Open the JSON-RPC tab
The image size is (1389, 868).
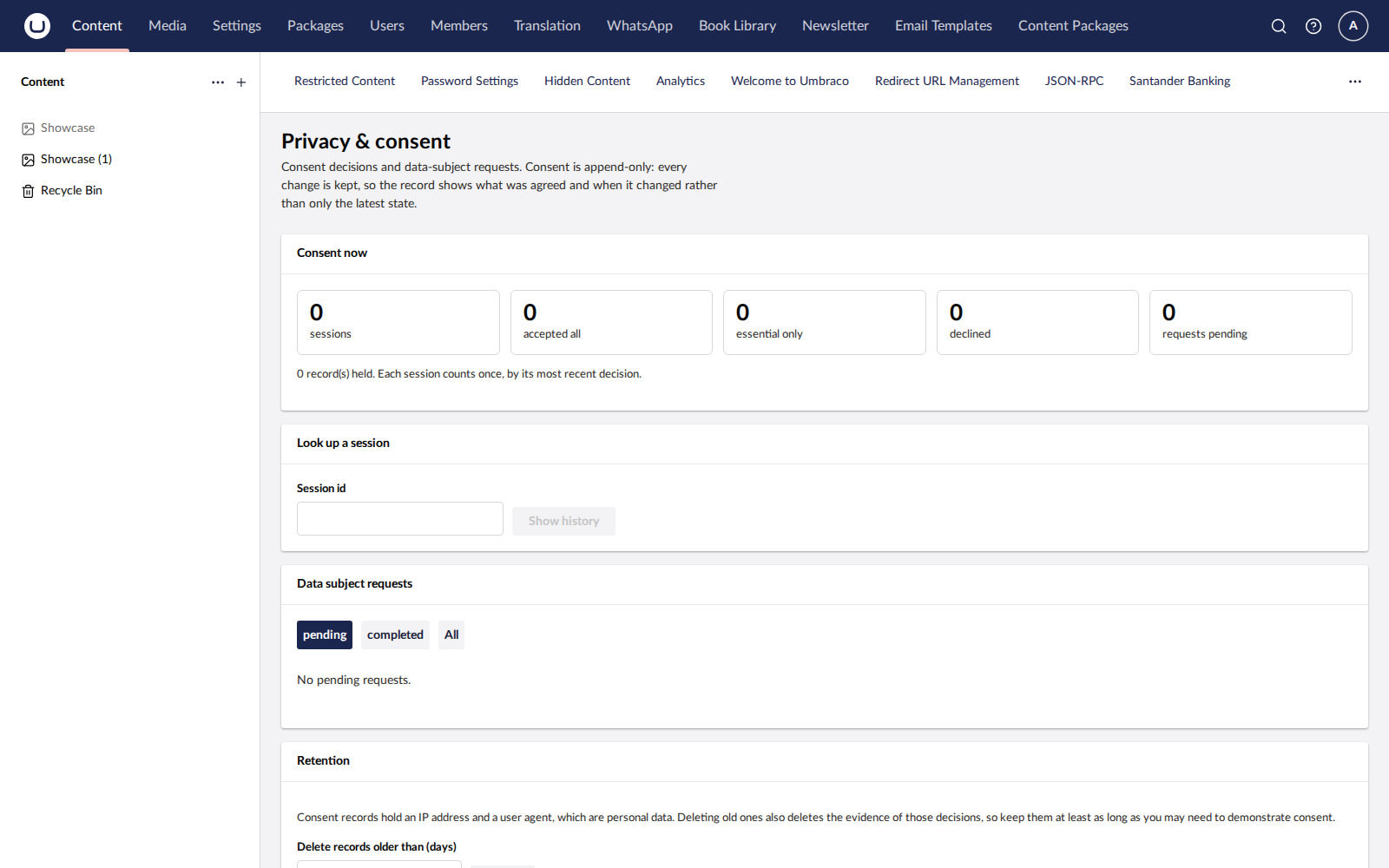click(1074, 82)
